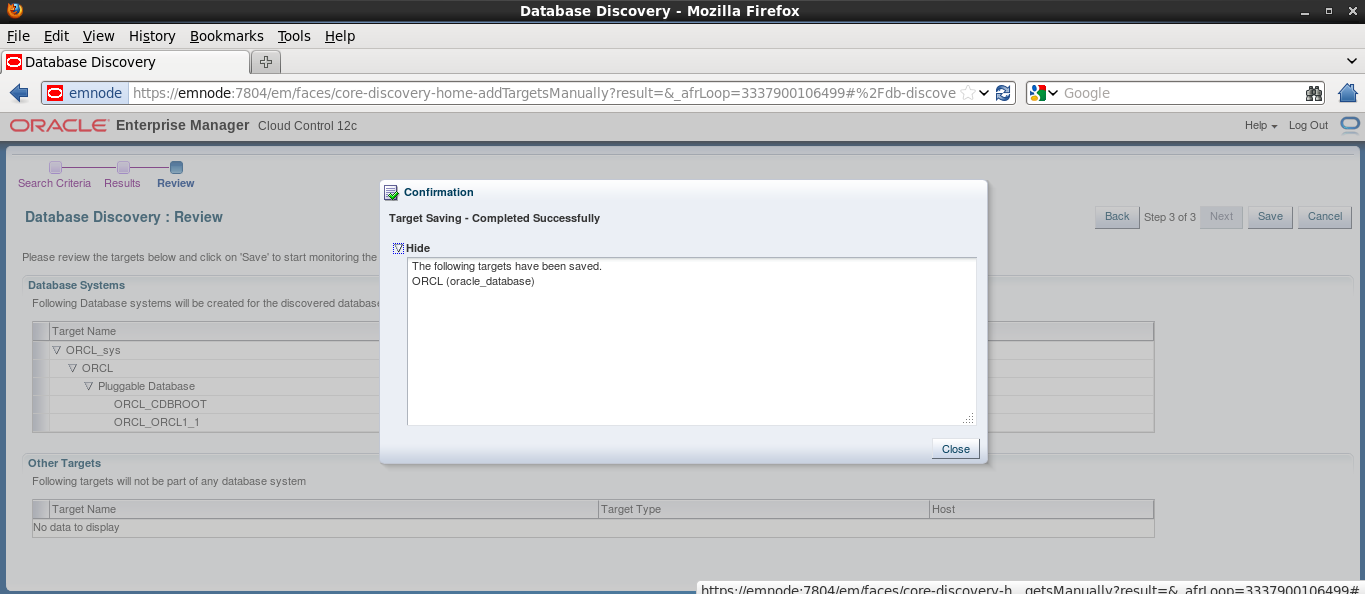Click the Save button
Screen dimensions: 1365x594
1270,217
